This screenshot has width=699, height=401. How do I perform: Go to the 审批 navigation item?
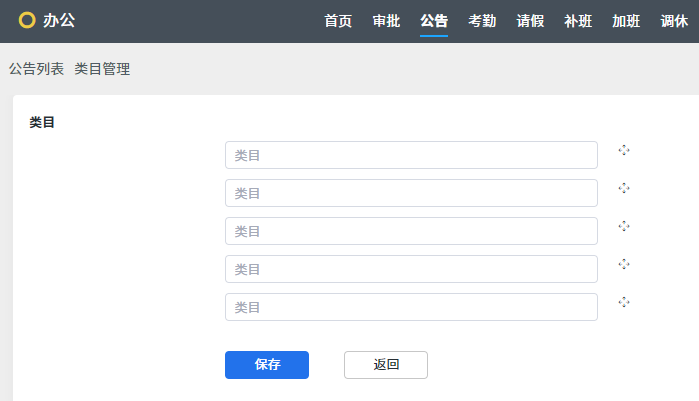pos(386,21)
